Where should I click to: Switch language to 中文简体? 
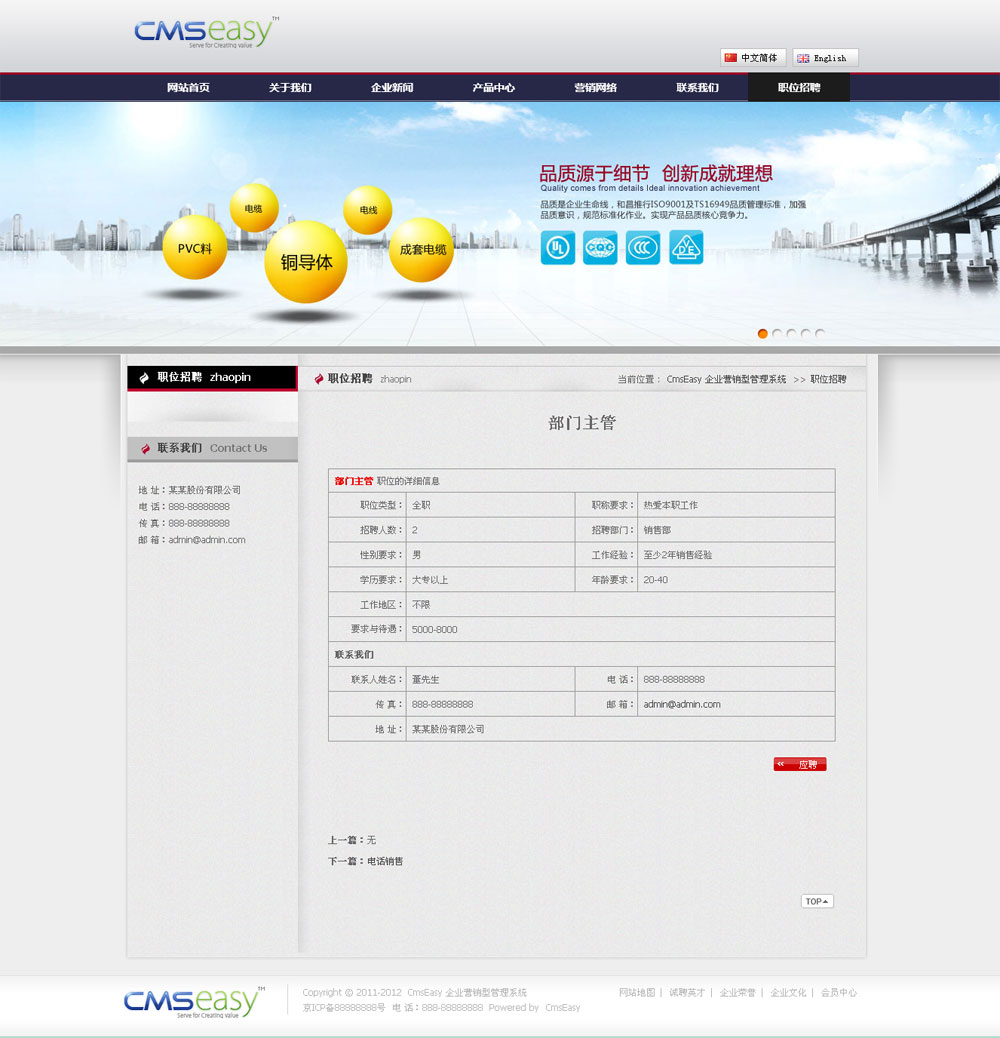coord(753,58)
